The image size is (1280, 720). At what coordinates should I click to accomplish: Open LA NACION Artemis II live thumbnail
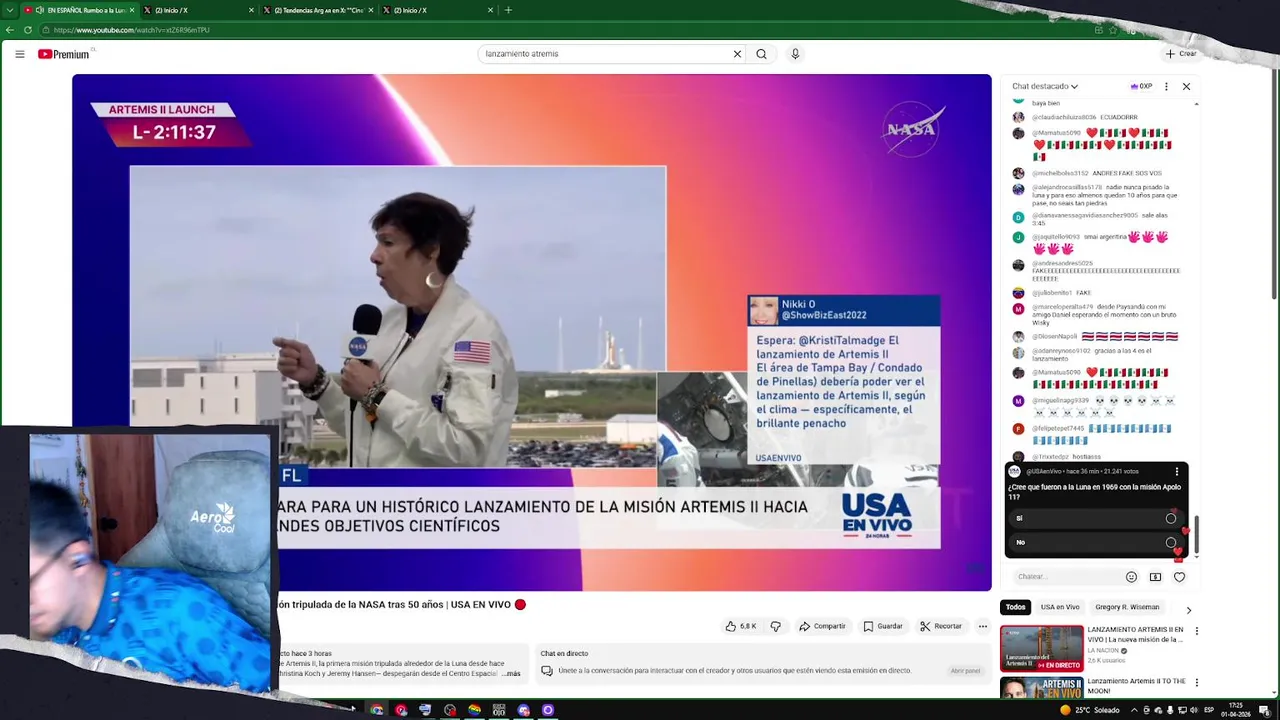tap(1042, 648)
